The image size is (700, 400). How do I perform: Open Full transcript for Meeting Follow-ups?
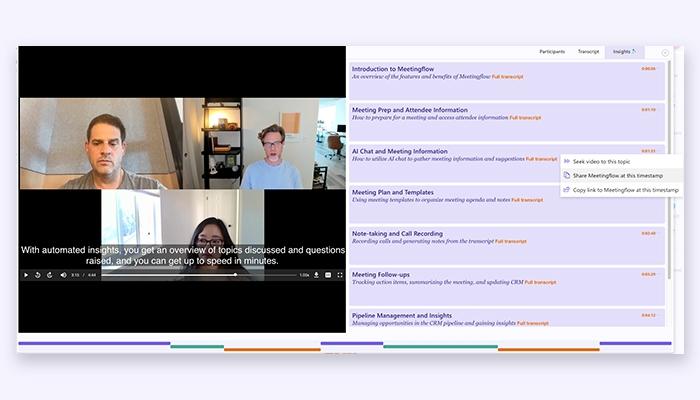point(540,283)
